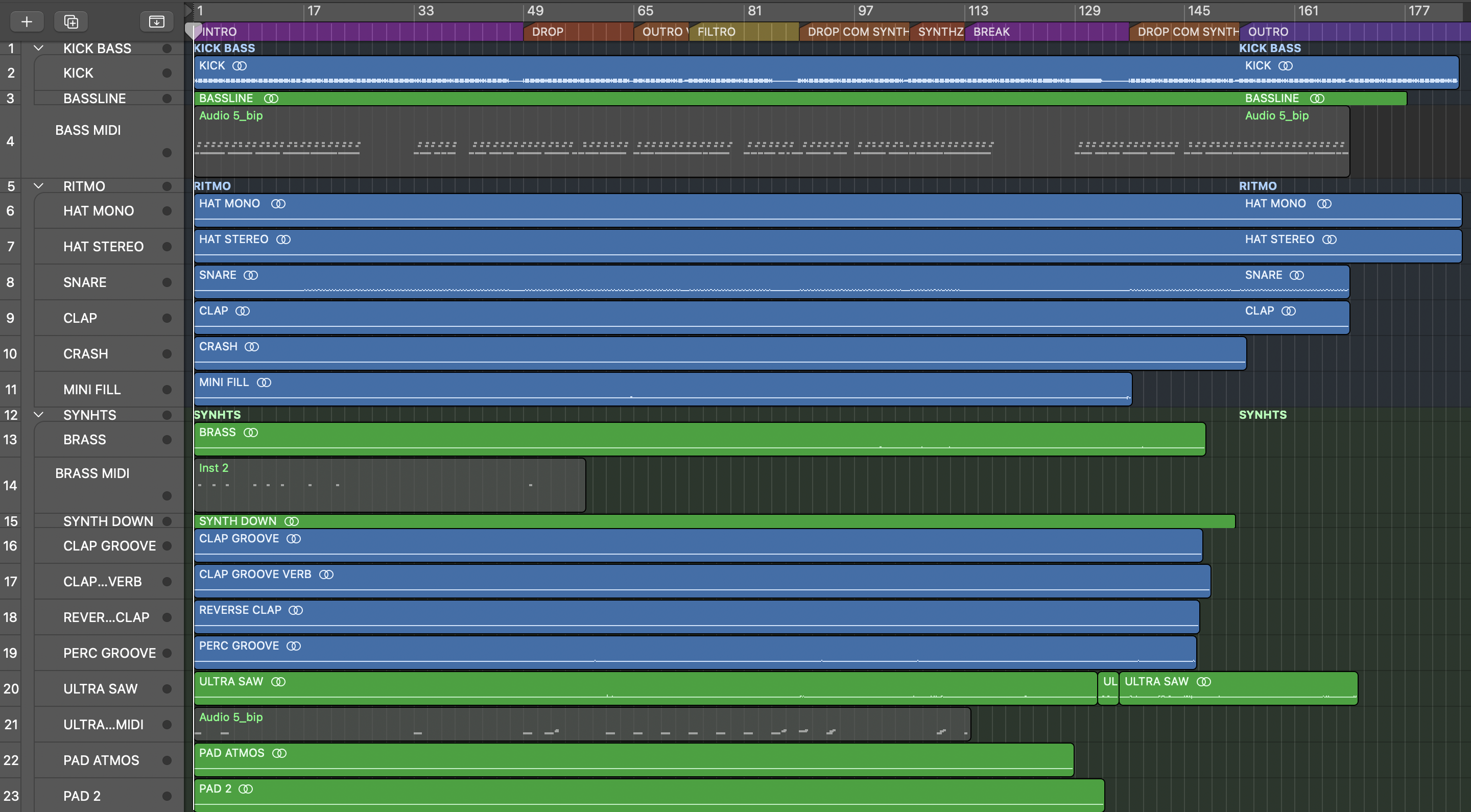Viewport: 1471px width, 812px height.
Task: Click the add new track plus button
Action: click(x=26, y=21)
